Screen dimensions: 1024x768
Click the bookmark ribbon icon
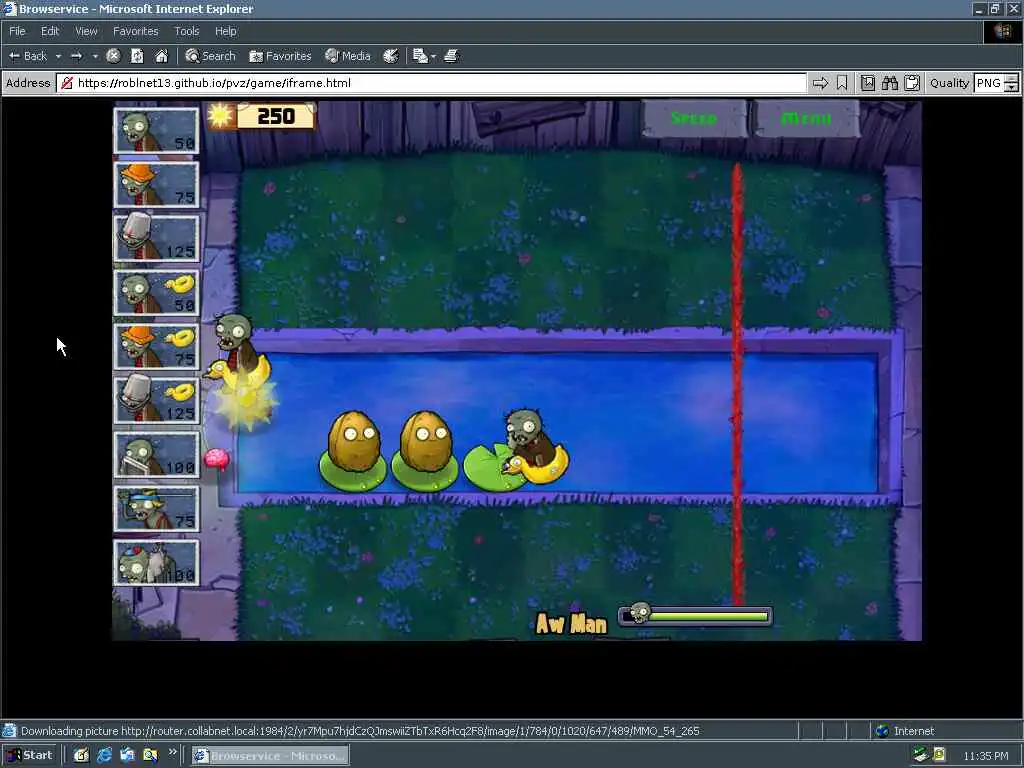pos(842,83)
